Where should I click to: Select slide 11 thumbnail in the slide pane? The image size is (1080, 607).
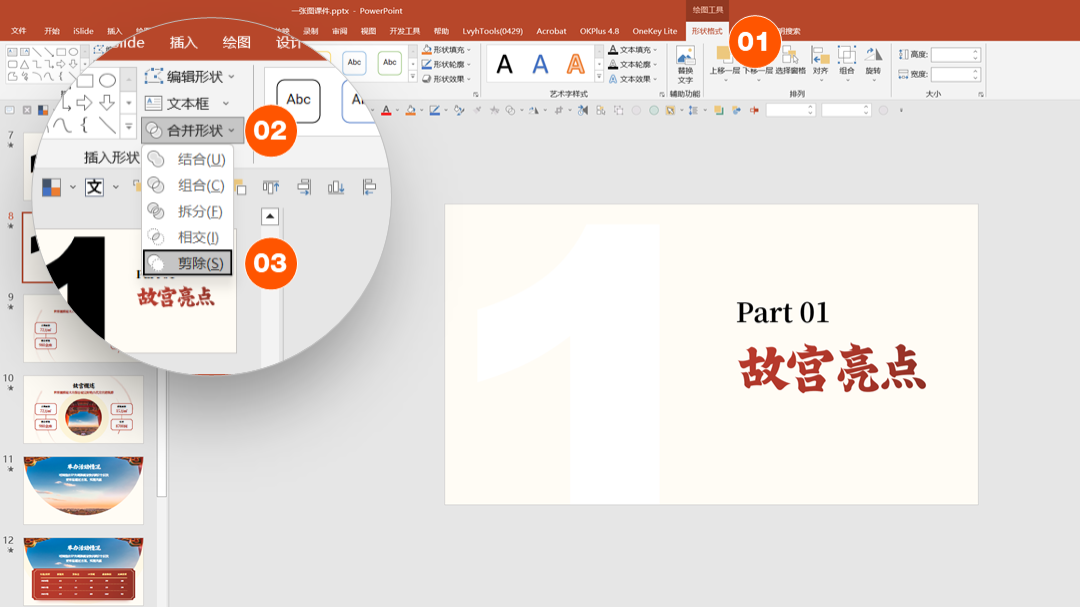[83, 490]
